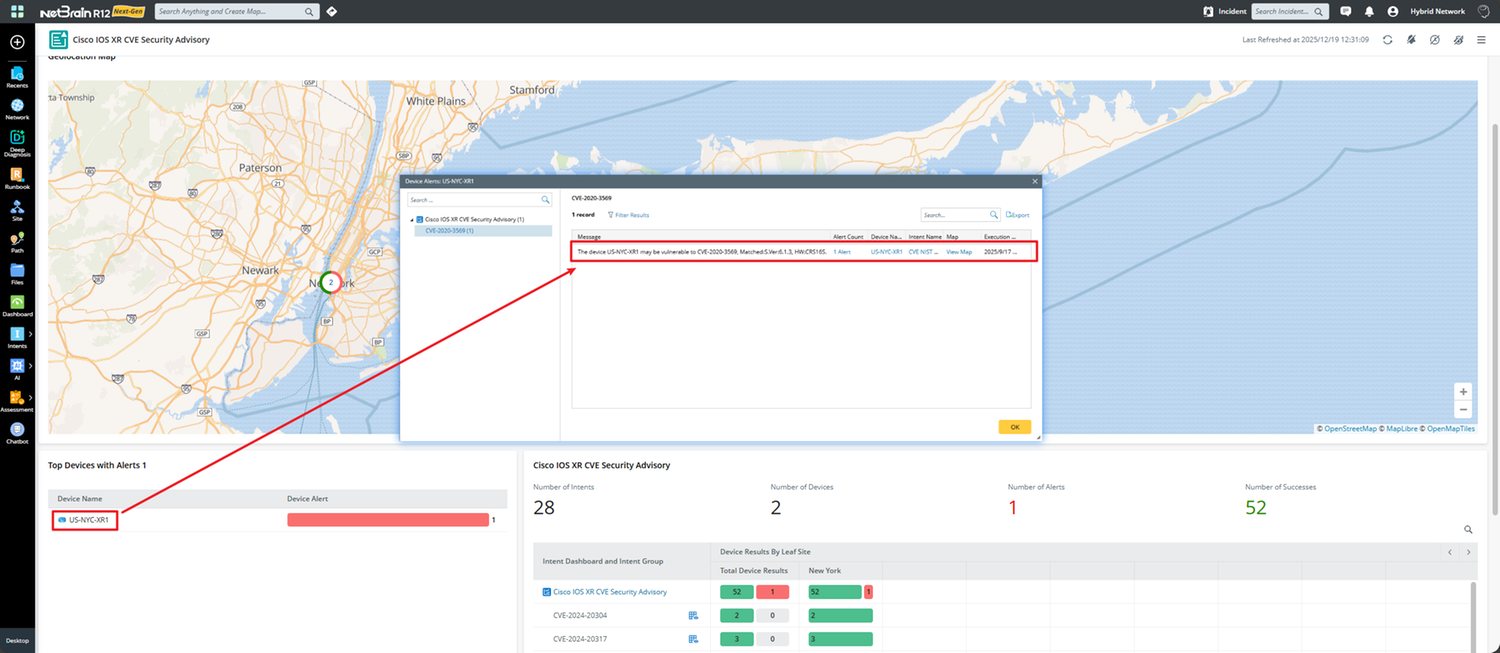The width and height of the screenshot is (1500, 653).
Task: Expand the Assessment submenu arrow
Action: (x=30, y=397)
